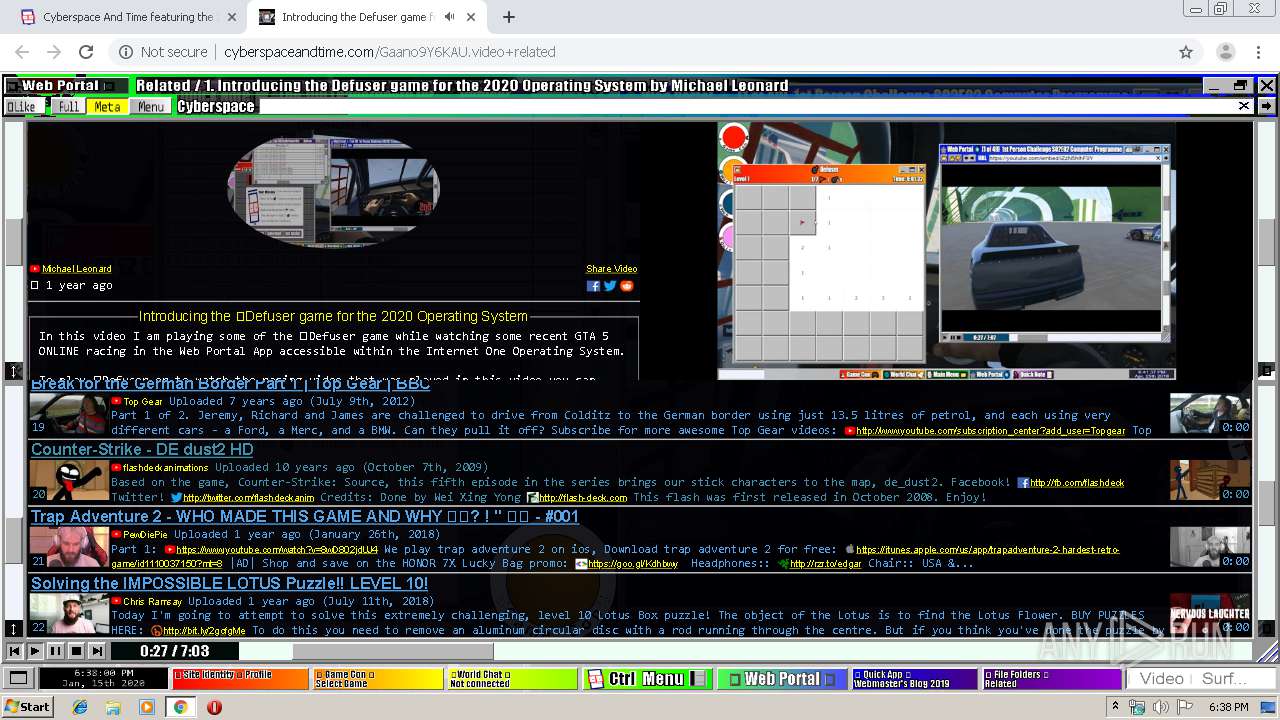Open the volume control in the system tray
This screenshot has height=720, width=1280.
1161,707
